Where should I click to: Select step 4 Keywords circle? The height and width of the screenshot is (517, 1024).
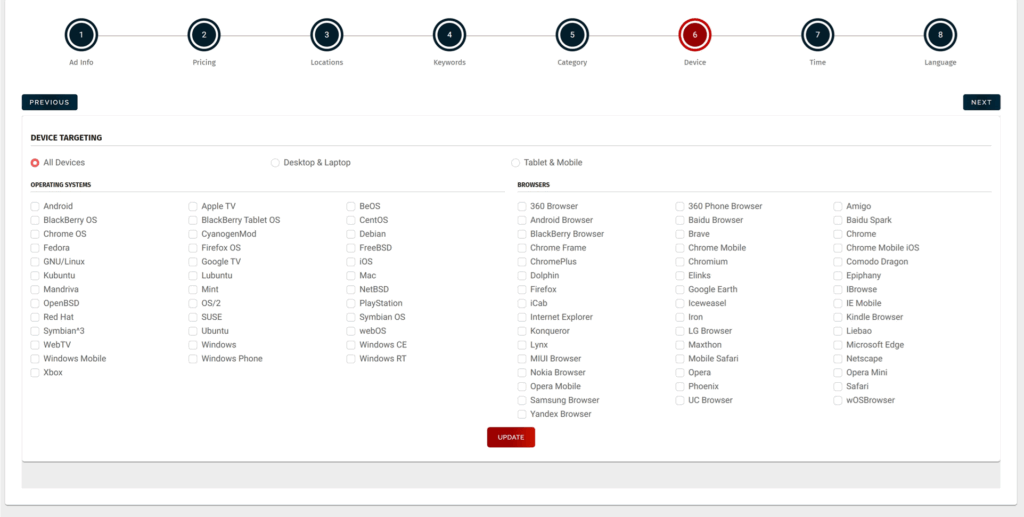(x=449, y=35)
